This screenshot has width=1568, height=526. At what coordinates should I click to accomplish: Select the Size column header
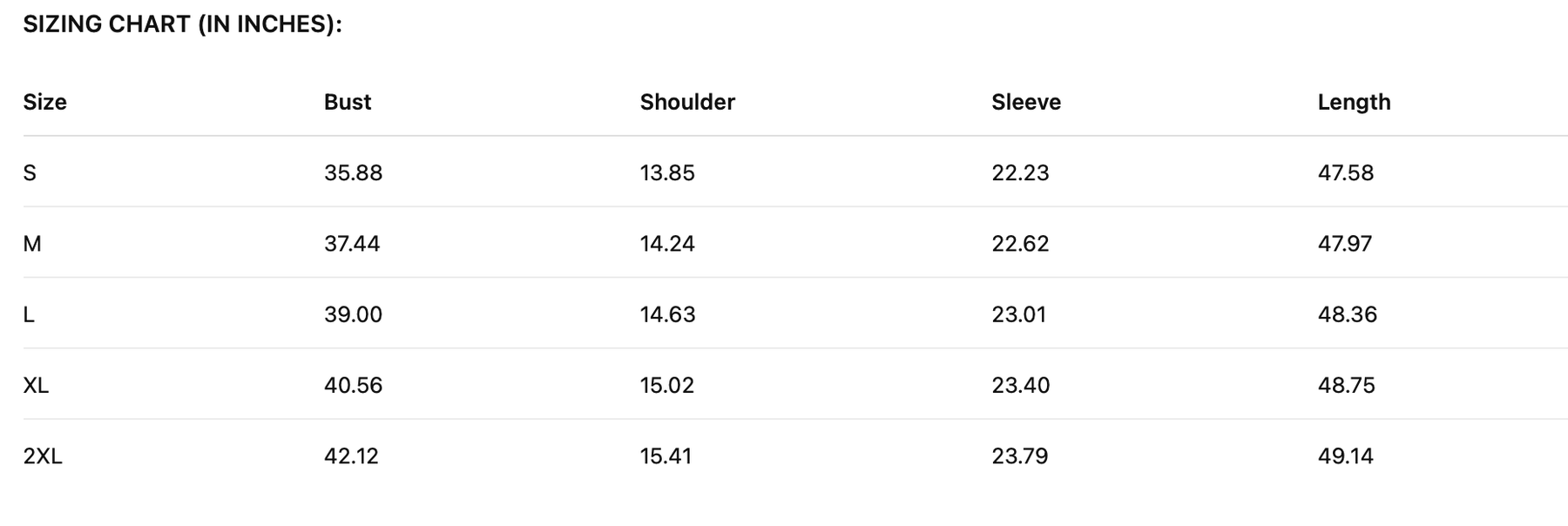coord(44,102)
